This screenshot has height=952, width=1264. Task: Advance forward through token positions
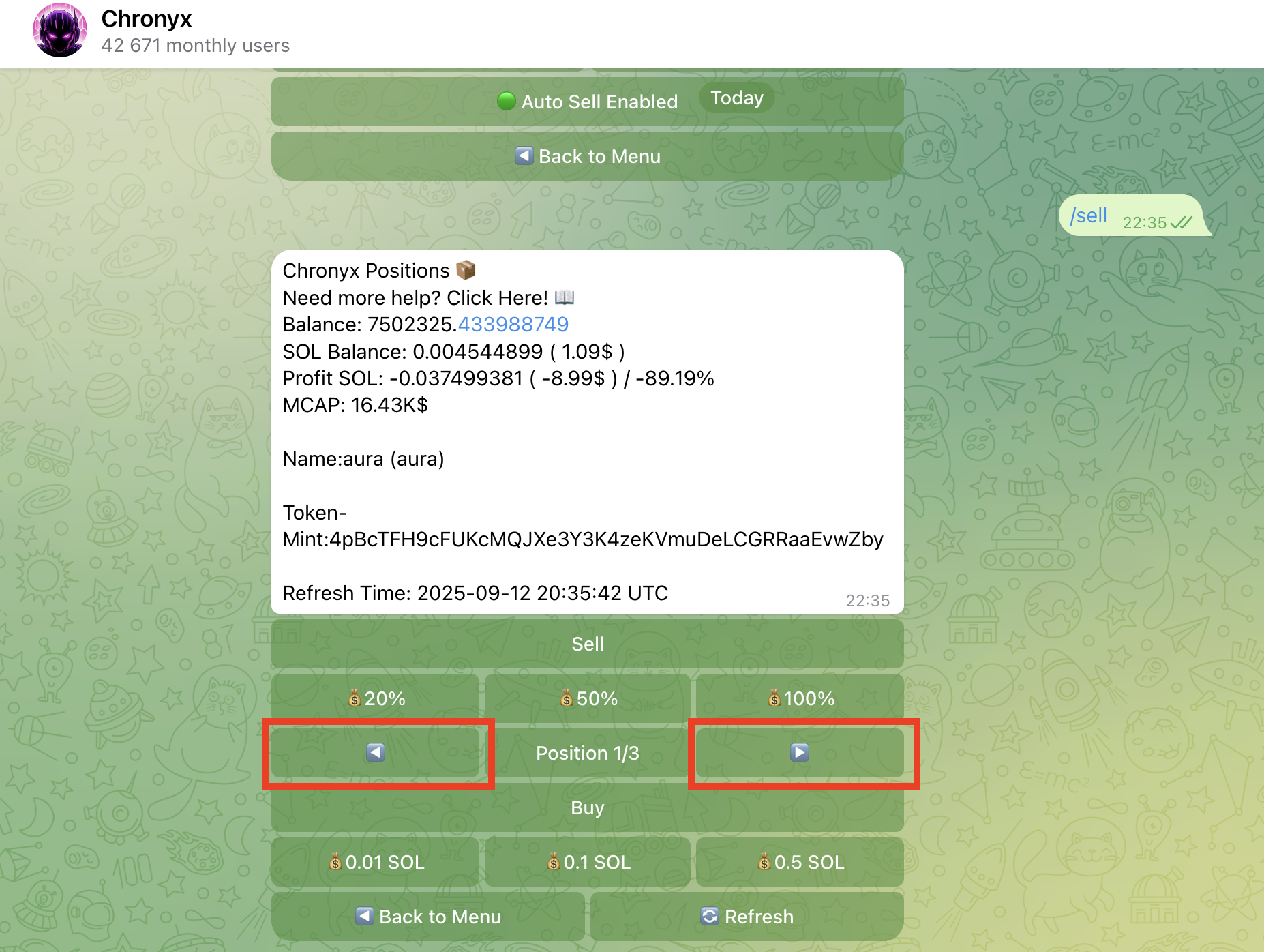point(799,753)
